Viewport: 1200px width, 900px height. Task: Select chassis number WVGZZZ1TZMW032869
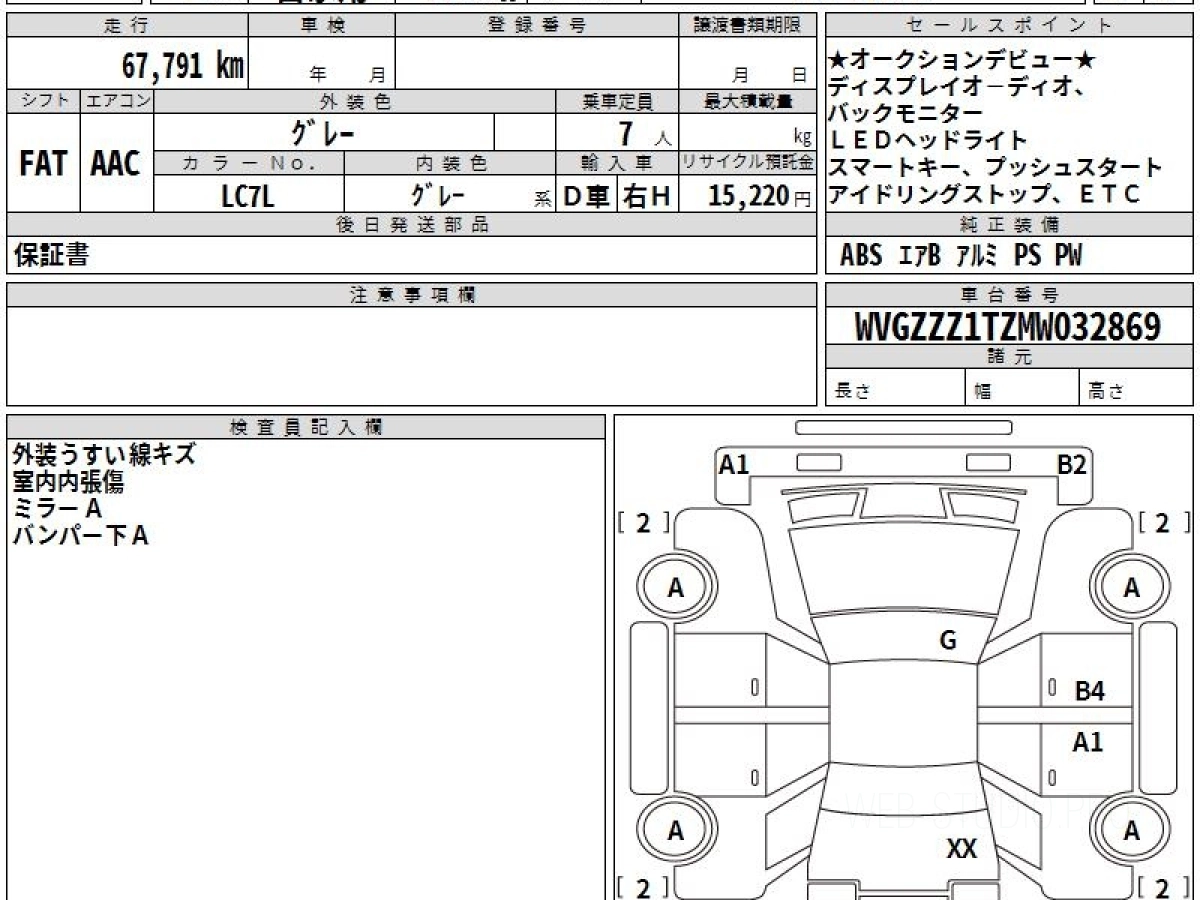pos(1008,326)
